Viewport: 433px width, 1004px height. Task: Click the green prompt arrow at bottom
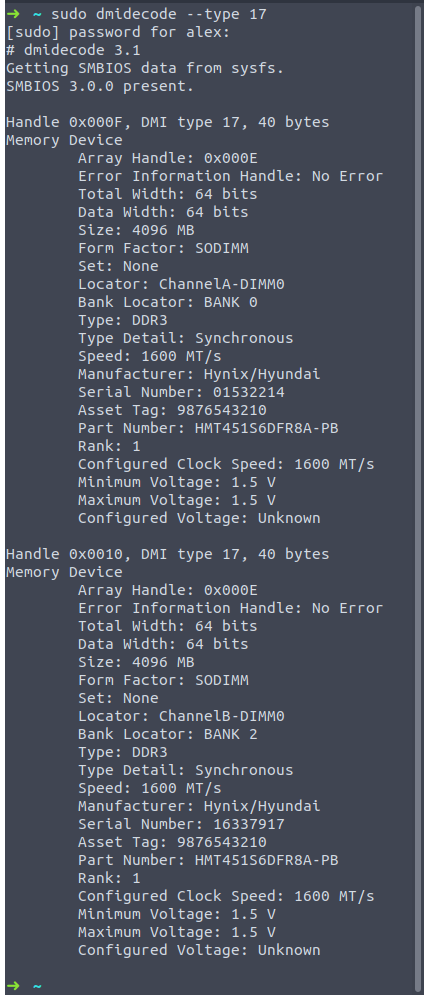[x=13, y=986]
